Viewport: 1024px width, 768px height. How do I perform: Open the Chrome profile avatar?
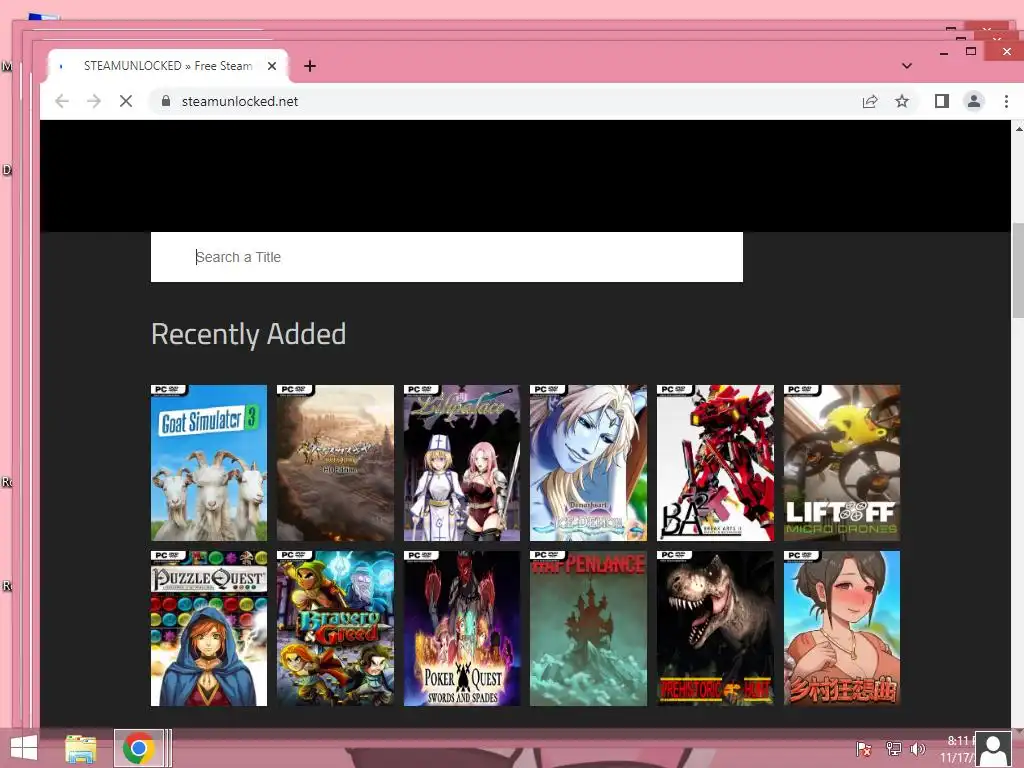[974, 101]
